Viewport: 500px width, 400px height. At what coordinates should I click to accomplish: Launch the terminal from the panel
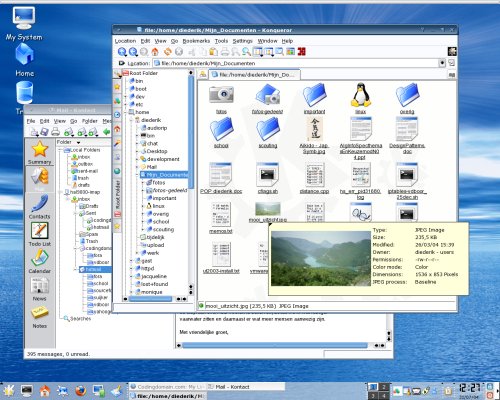[x=27, y=391]
